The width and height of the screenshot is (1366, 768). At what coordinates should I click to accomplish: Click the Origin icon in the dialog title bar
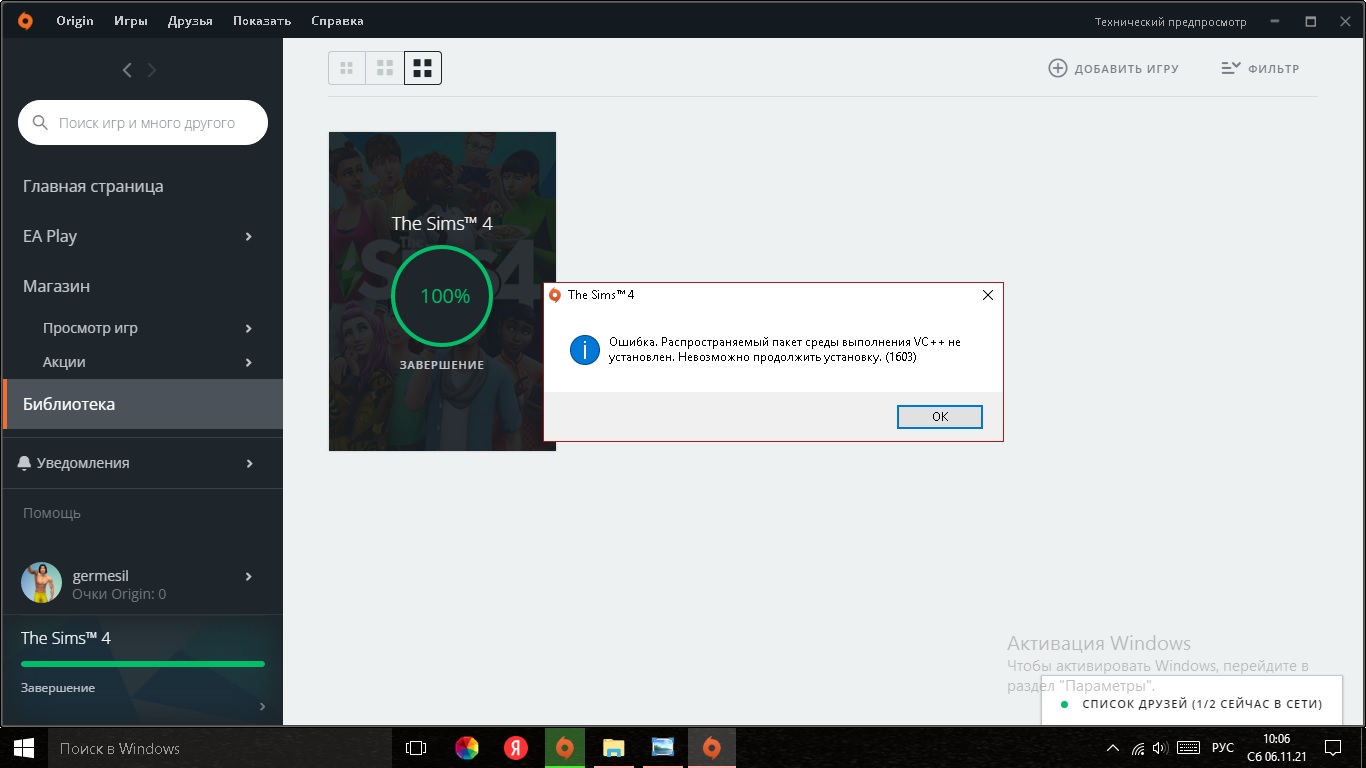[x=555, y=295]
